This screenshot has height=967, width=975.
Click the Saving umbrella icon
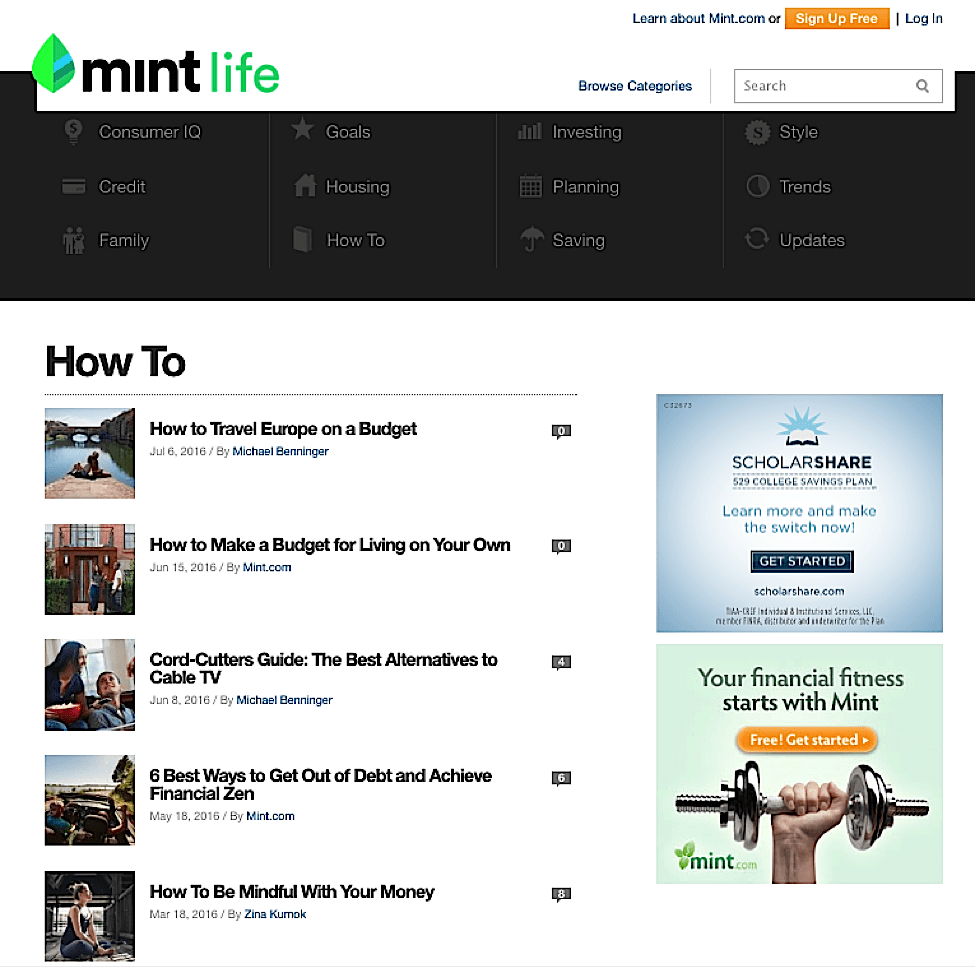point(531,240)
